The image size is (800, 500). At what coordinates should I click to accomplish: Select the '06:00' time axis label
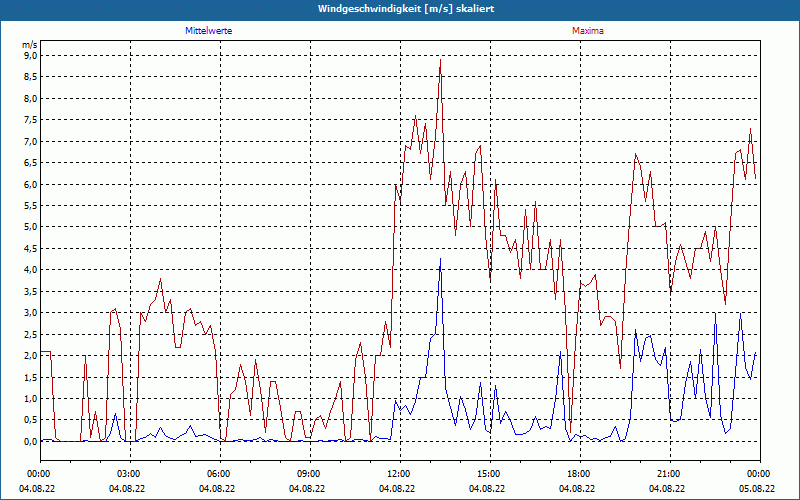click(217, 474)
